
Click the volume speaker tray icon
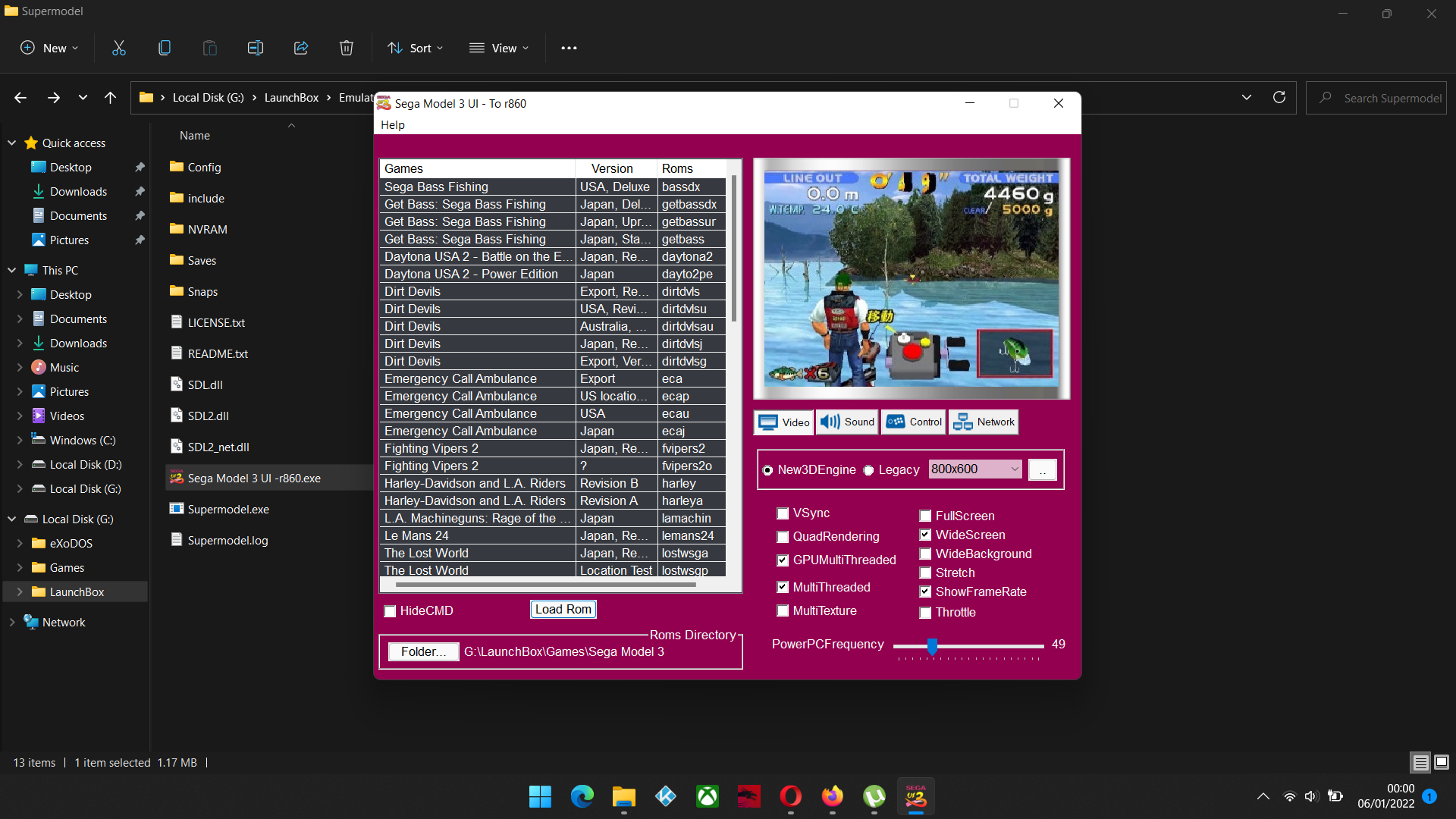[x=1311, y=796]
